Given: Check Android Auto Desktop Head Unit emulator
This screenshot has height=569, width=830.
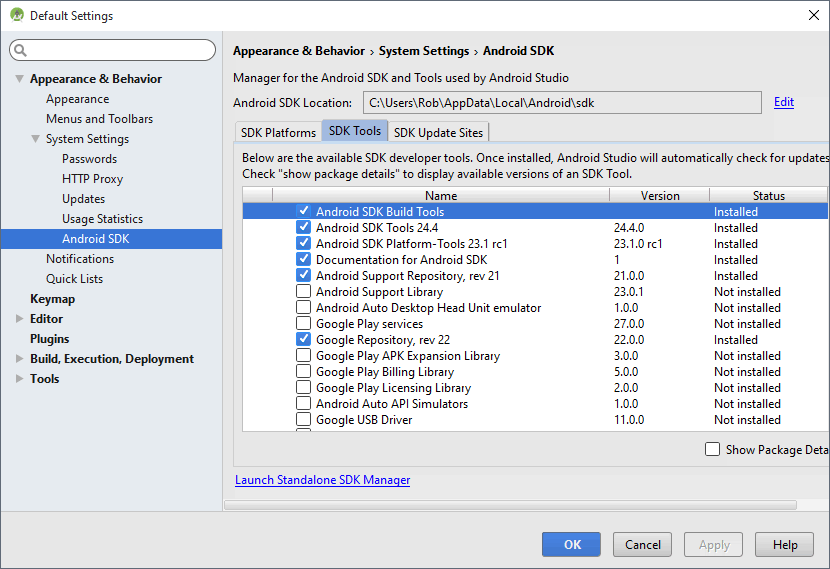Looking at the screenshot, I should 303,308.
